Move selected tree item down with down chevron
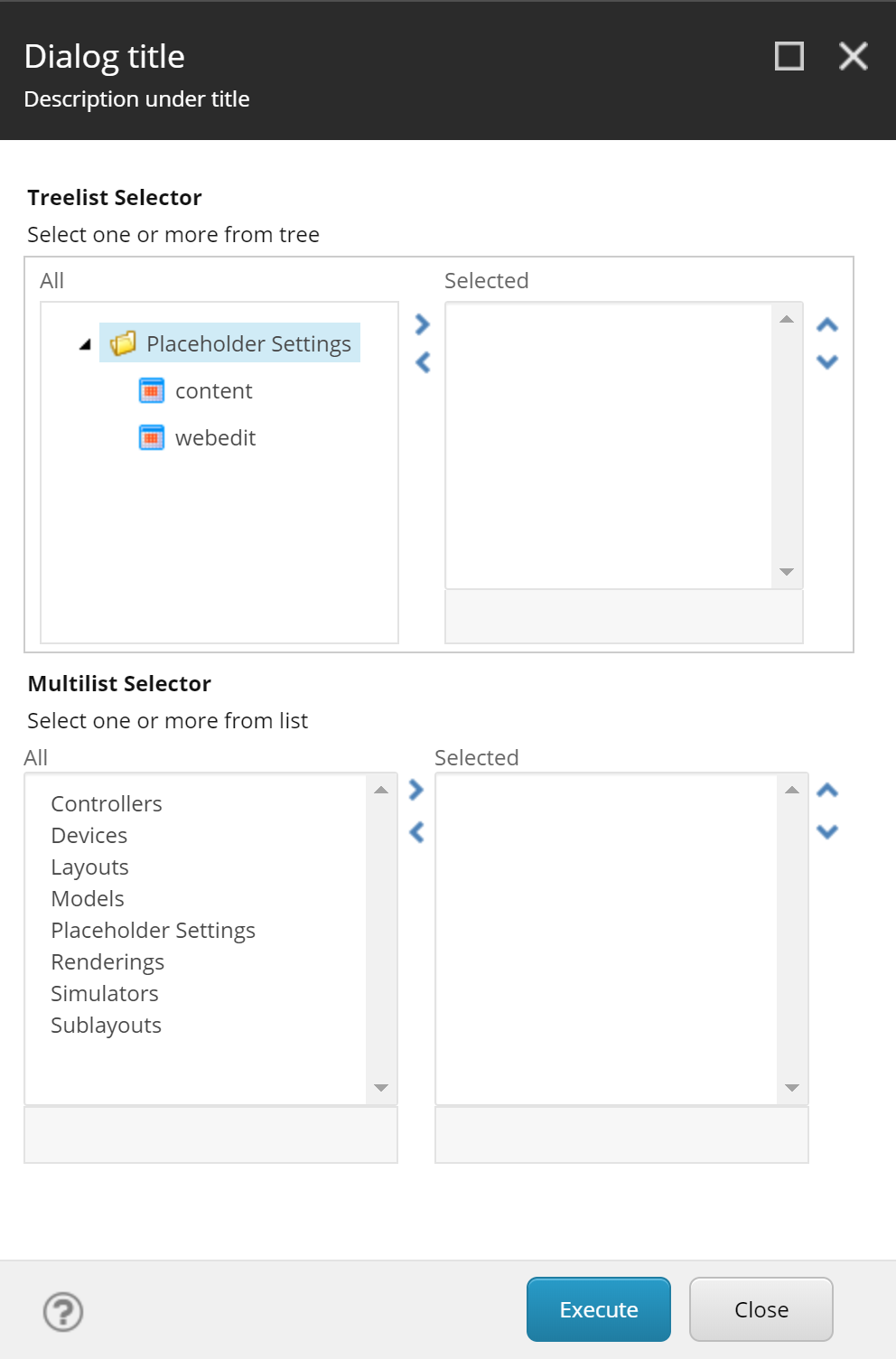This screenshot has height=1359, width=896. click(x=826, y=361)
